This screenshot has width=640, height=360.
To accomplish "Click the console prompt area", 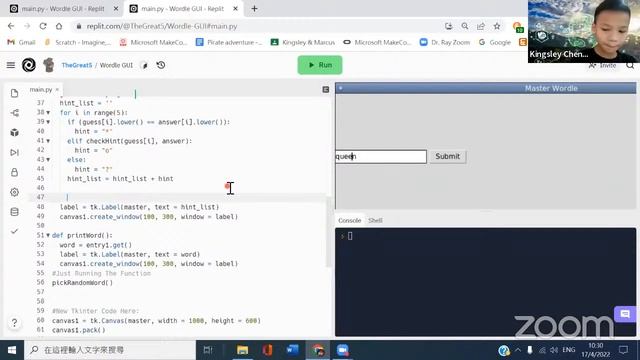I will (485, 282).
